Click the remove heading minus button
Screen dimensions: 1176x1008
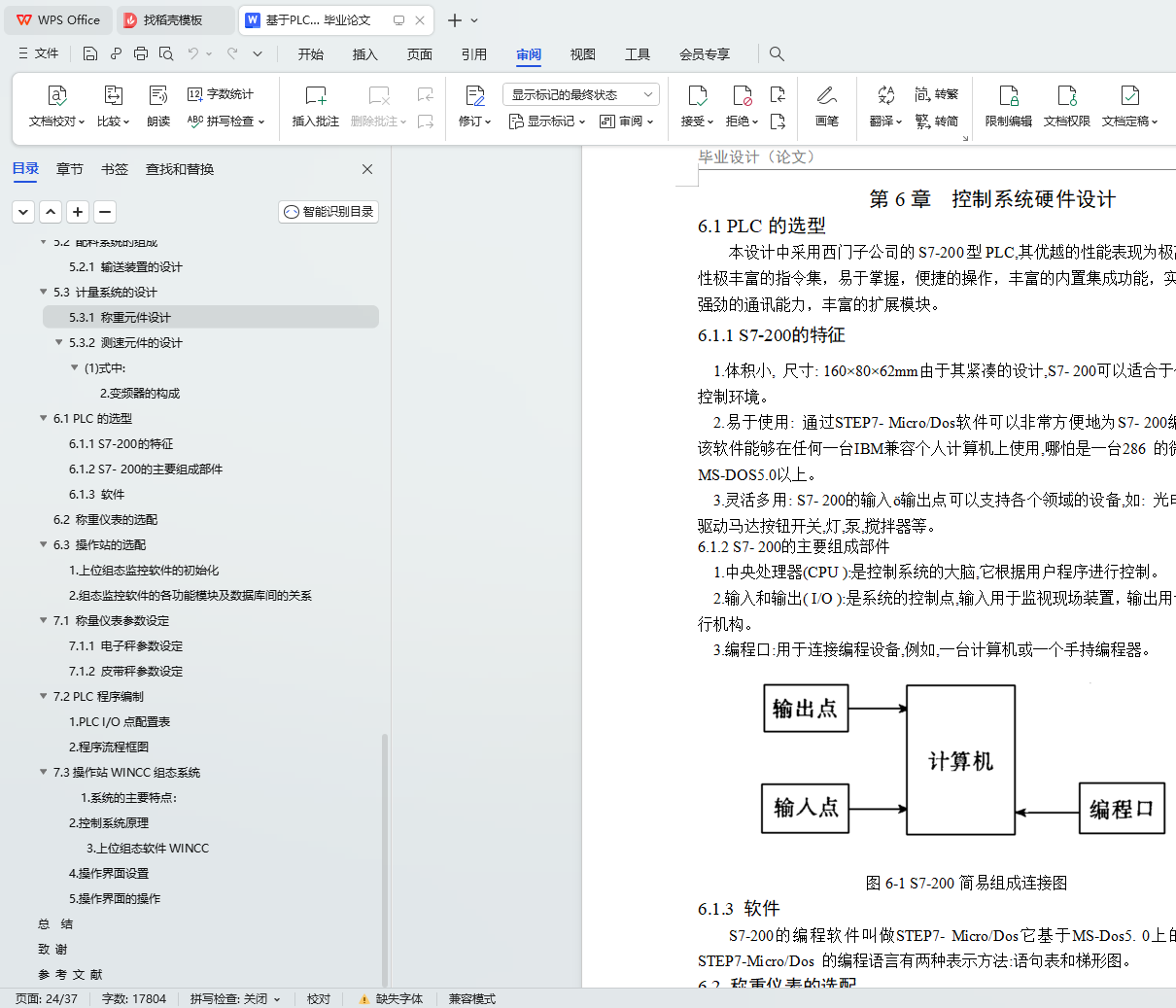[105, 211]
